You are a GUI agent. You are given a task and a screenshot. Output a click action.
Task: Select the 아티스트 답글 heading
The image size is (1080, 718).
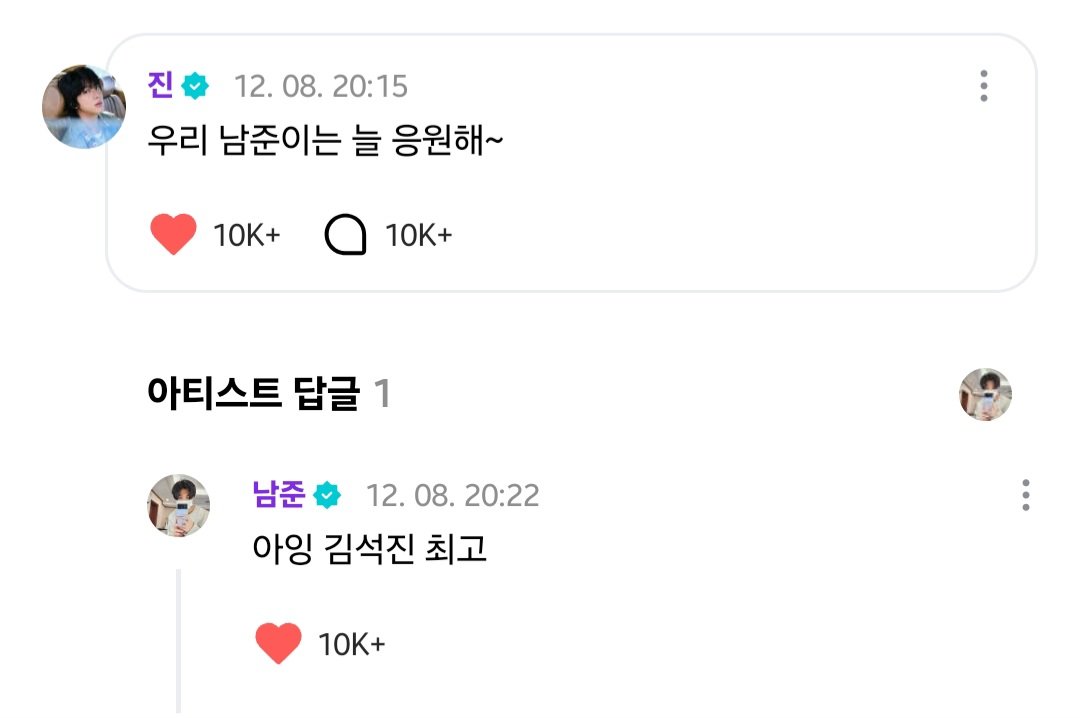tap(252, 395)
